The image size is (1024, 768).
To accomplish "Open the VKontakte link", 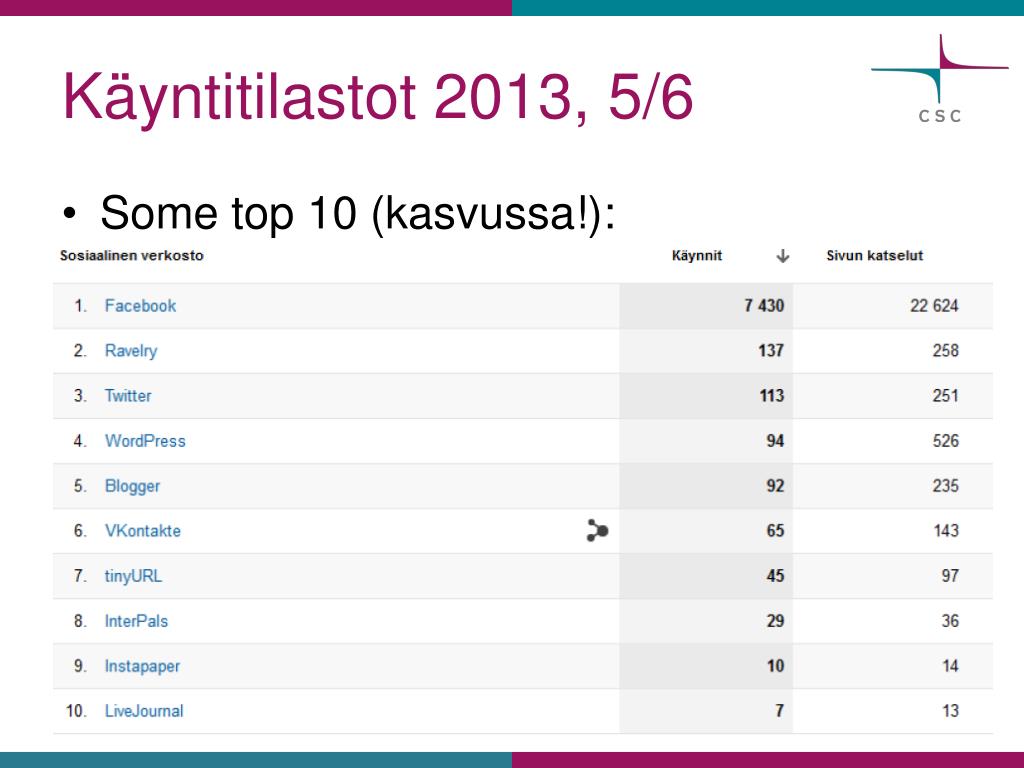I will pos(142,531).
